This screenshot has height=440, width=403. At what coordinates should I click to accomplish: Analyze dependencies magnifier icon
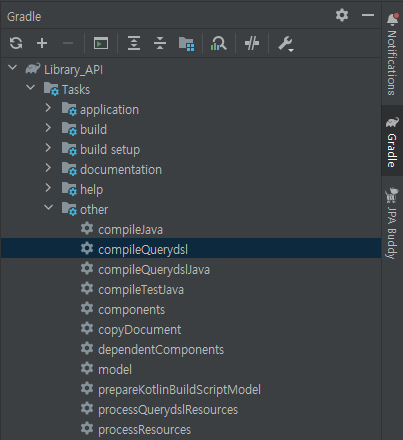(x=219, y=43)
